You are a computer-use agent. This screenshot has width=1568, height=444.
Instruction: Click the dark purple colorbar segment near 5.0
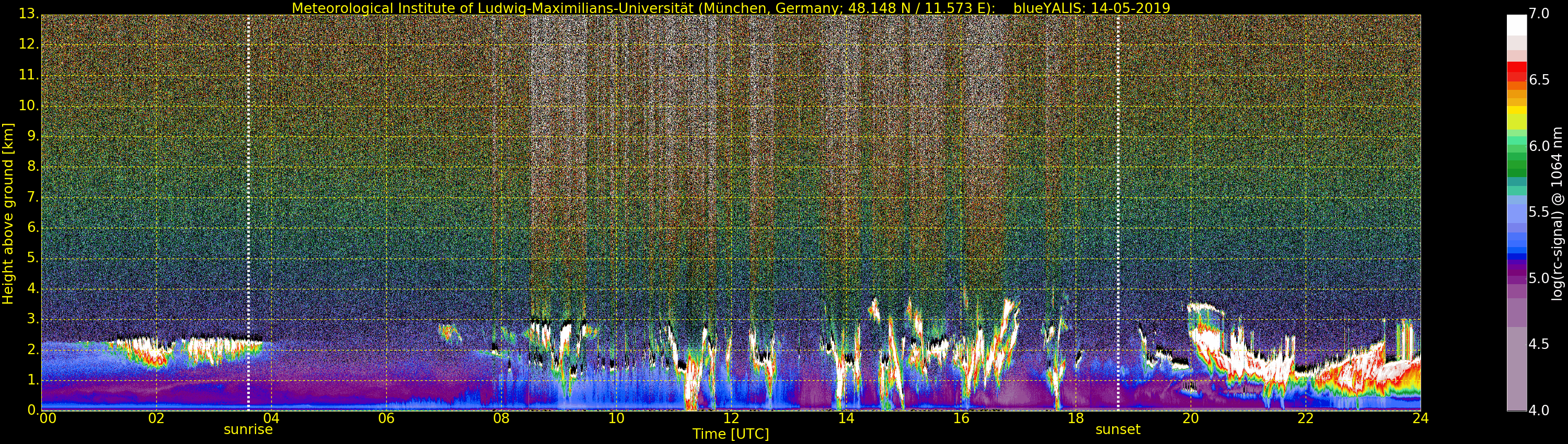pos(1516,273)
